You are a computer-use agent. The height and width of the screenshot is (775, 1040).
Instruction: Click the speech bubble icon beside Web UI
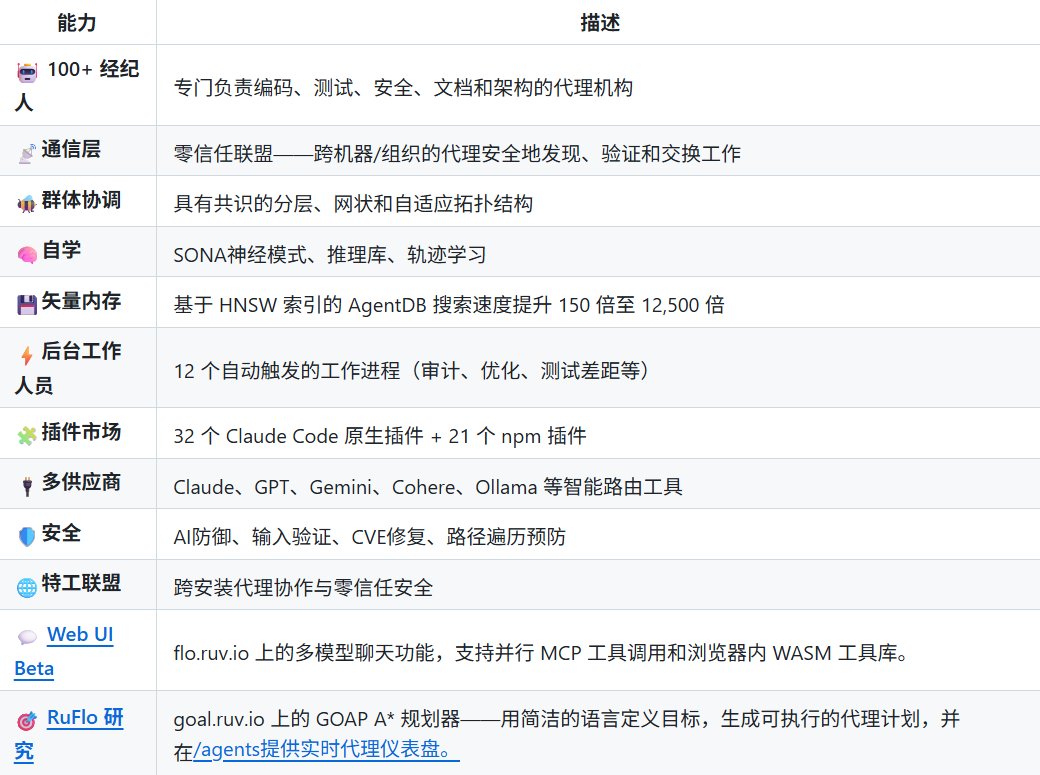click(27, 638)
